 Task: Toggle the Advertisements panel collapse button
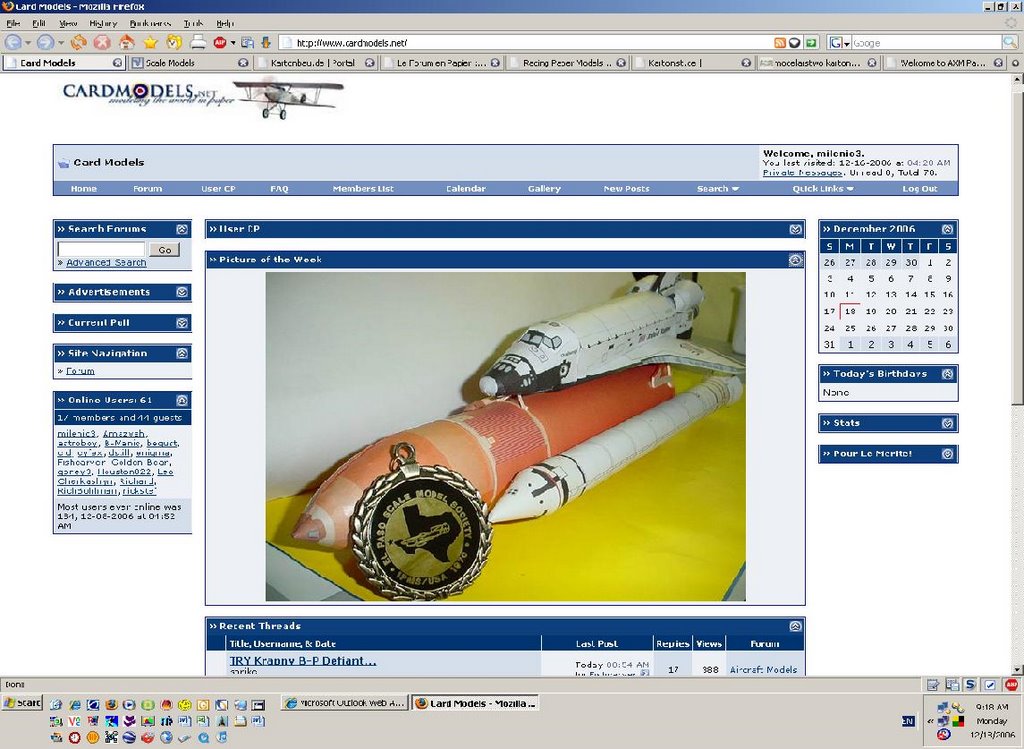[182, 292]
